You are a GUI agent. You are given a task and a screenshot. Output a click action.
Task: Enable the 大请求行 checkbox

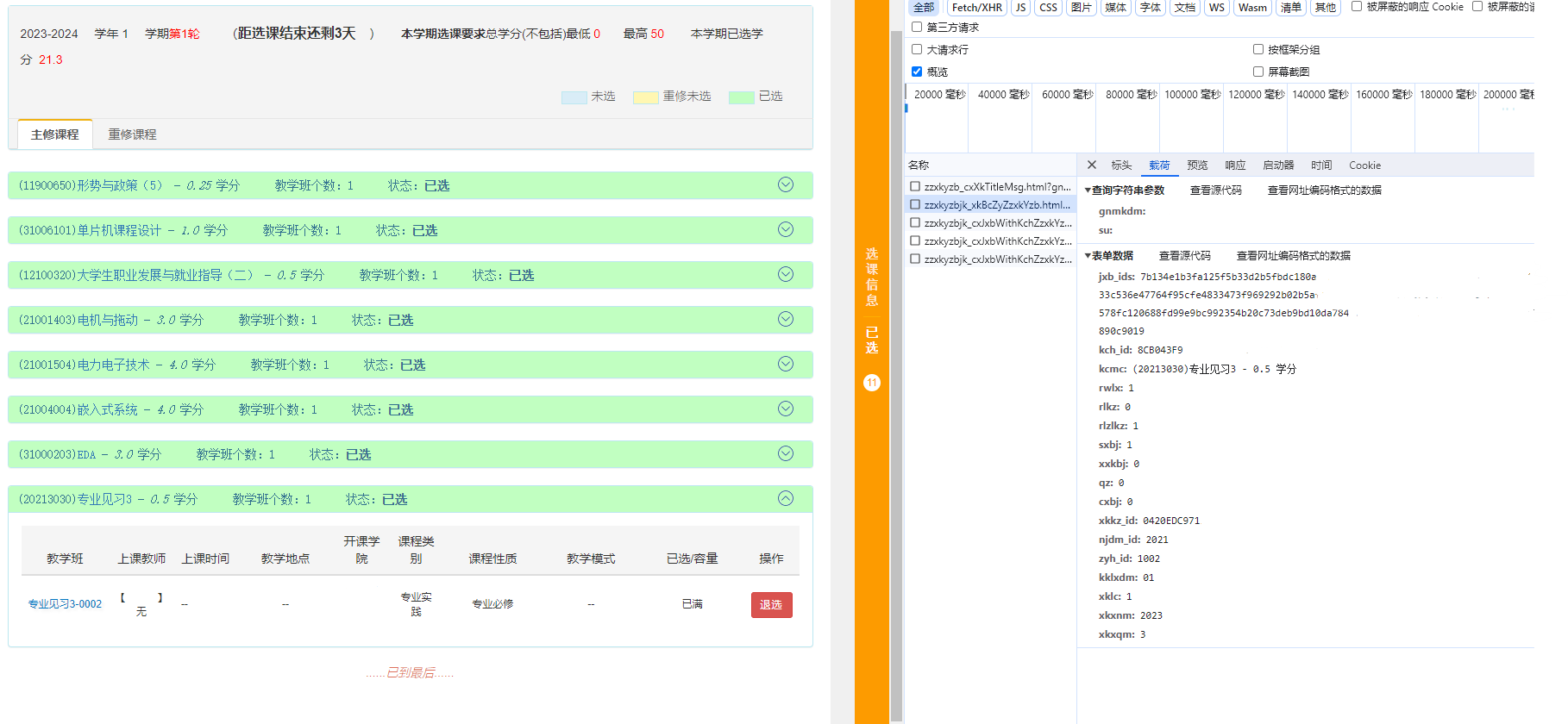(x=917, y=49)
